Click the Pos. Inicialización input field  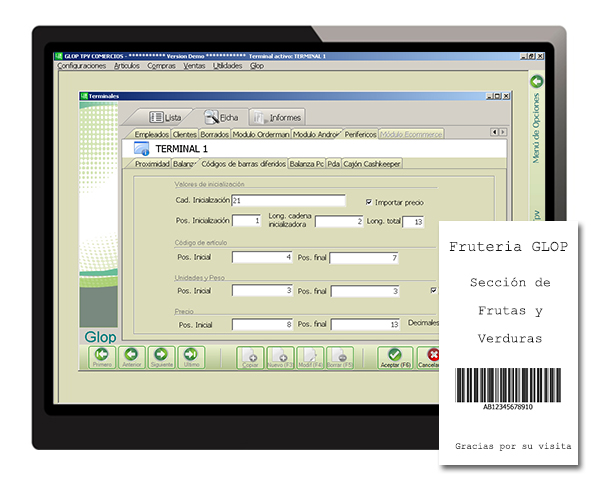[246, 221]
